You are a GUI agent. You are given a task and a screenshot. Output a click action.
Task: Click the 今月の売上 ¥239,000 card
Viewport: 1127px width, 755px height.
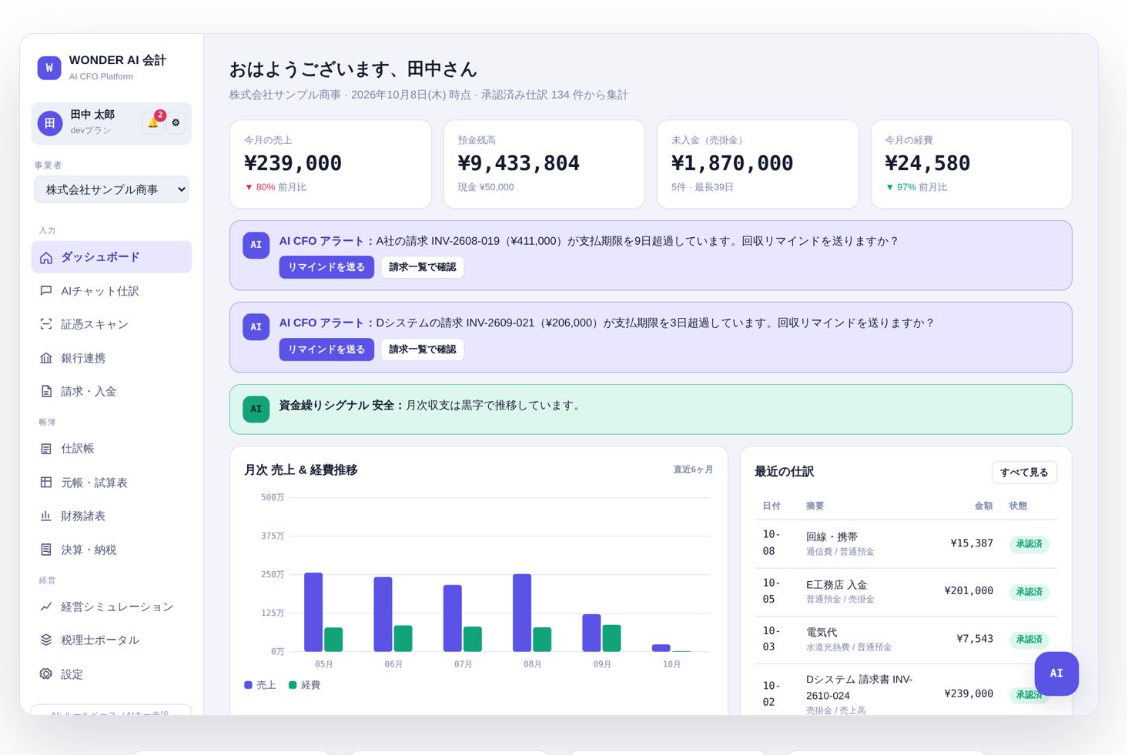click(331, 164)
